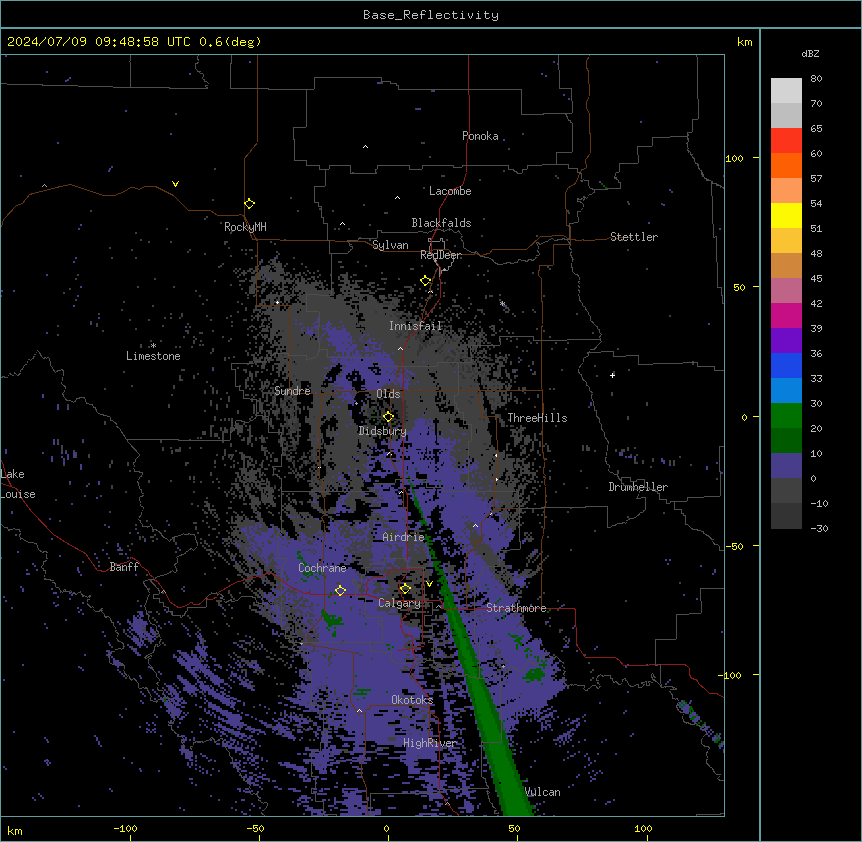Click the 80 value label in dBZ legend
Screen dimensions: 862x842
click(816, 79)
